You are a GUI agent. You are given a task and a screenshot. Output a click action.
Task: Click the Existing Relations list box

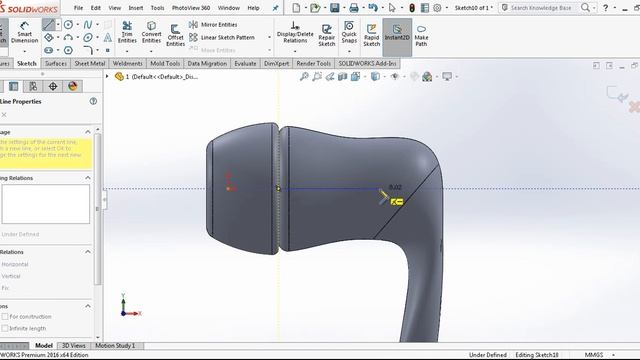(x=45, y=204)
